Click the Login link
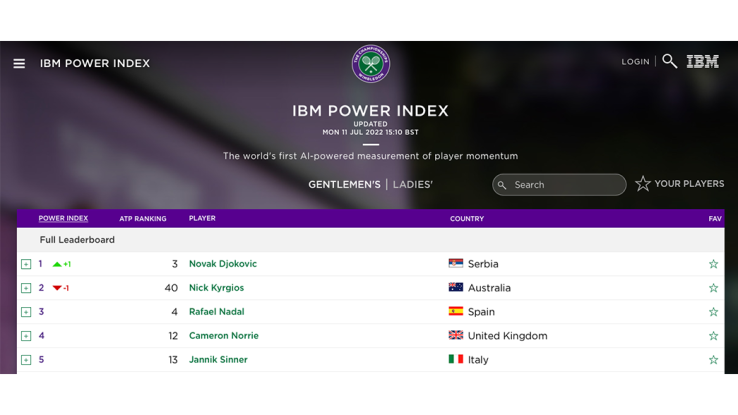The image size is (738, 415). [x=635, y=62]
